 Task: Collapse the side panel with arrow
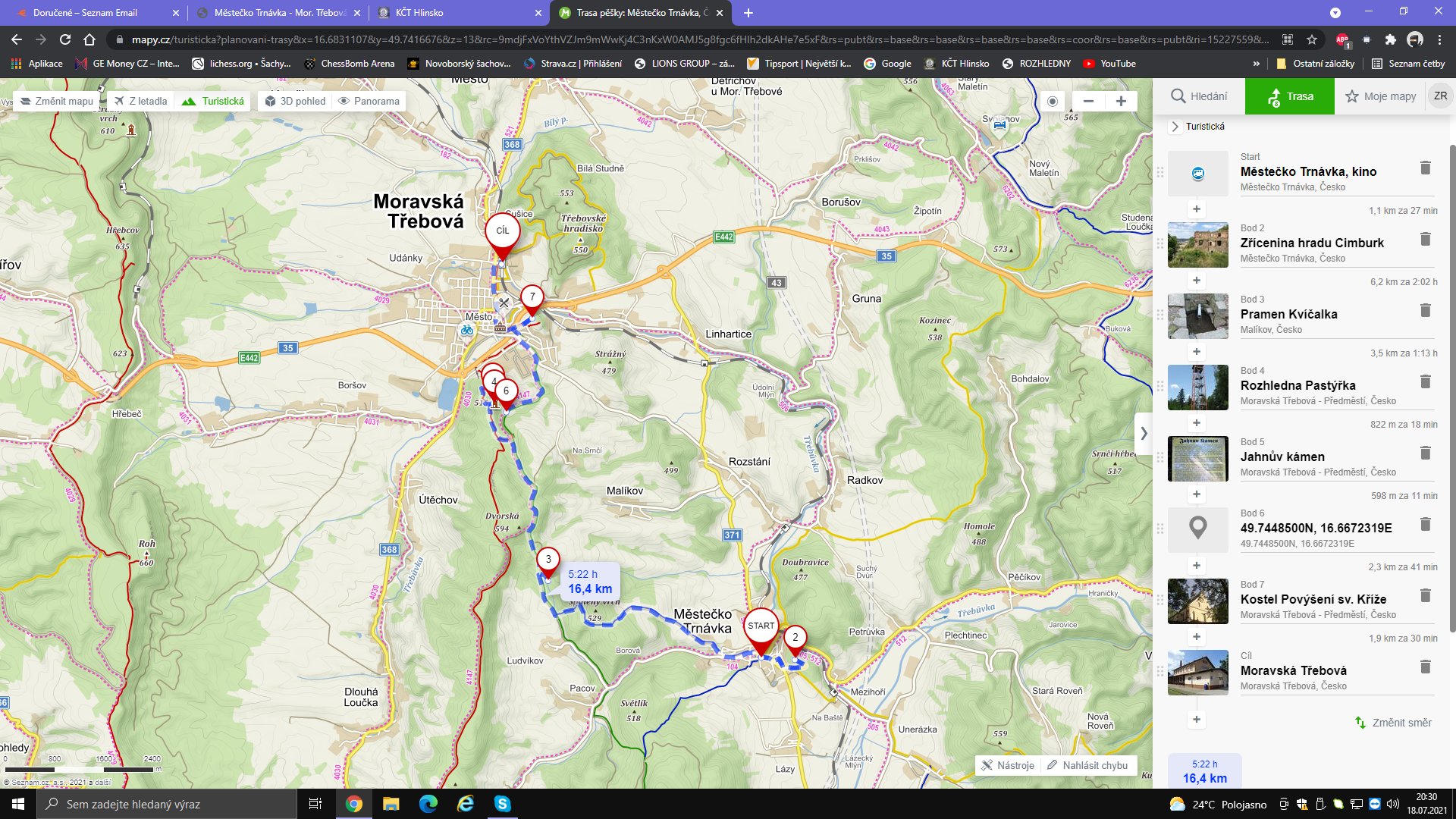tap(1144, 434)
